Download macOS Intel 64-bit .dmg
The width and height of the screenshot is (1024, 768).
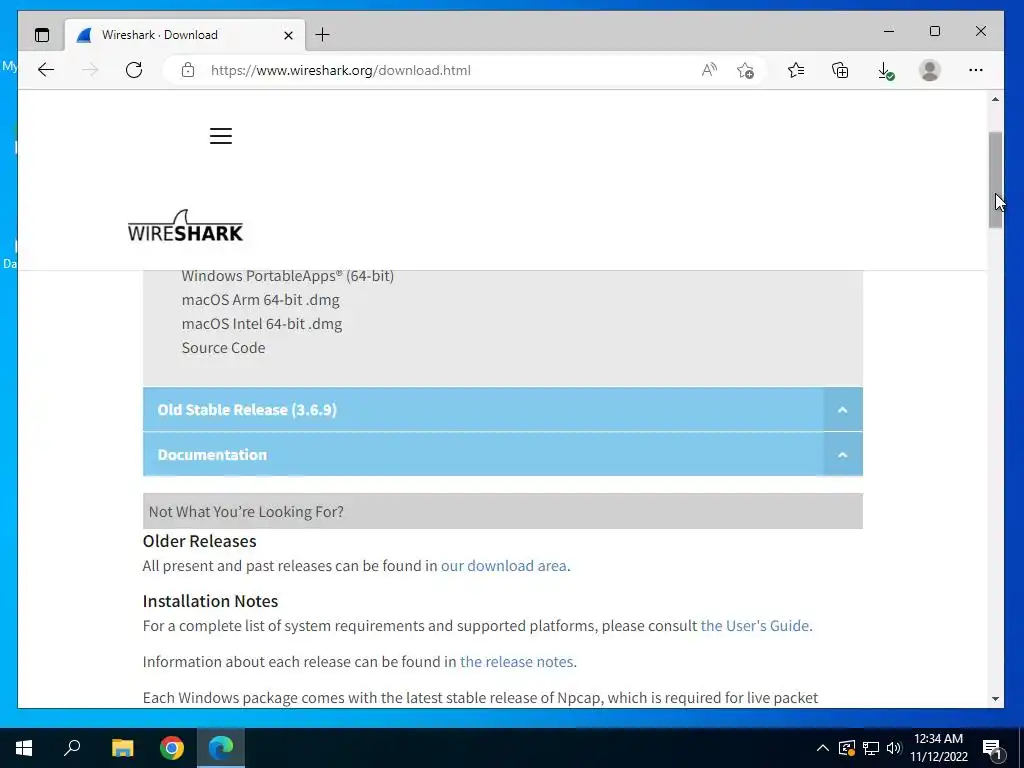click(262, 324)
